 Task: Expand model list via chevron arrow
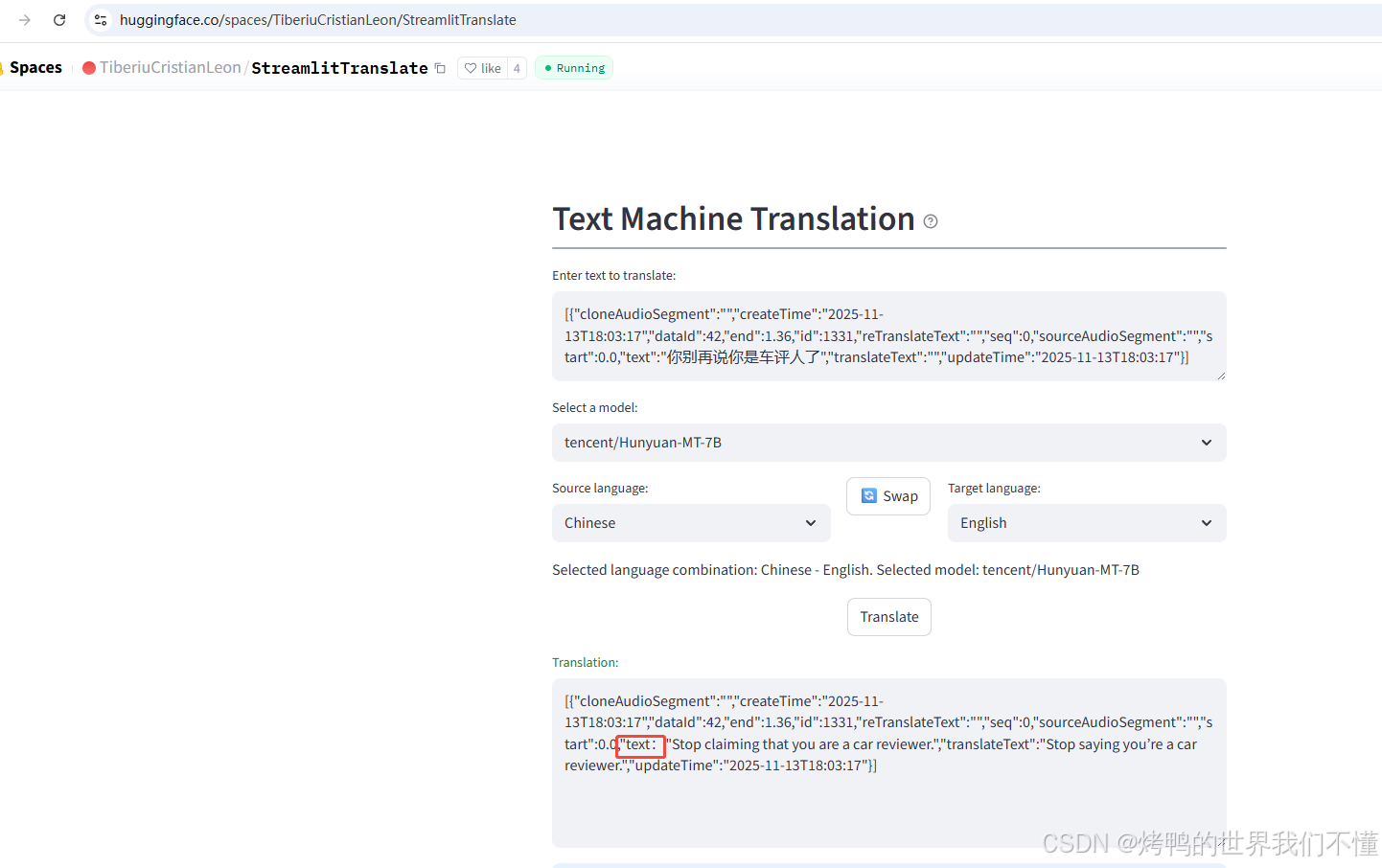click(x=1207, y=443)
